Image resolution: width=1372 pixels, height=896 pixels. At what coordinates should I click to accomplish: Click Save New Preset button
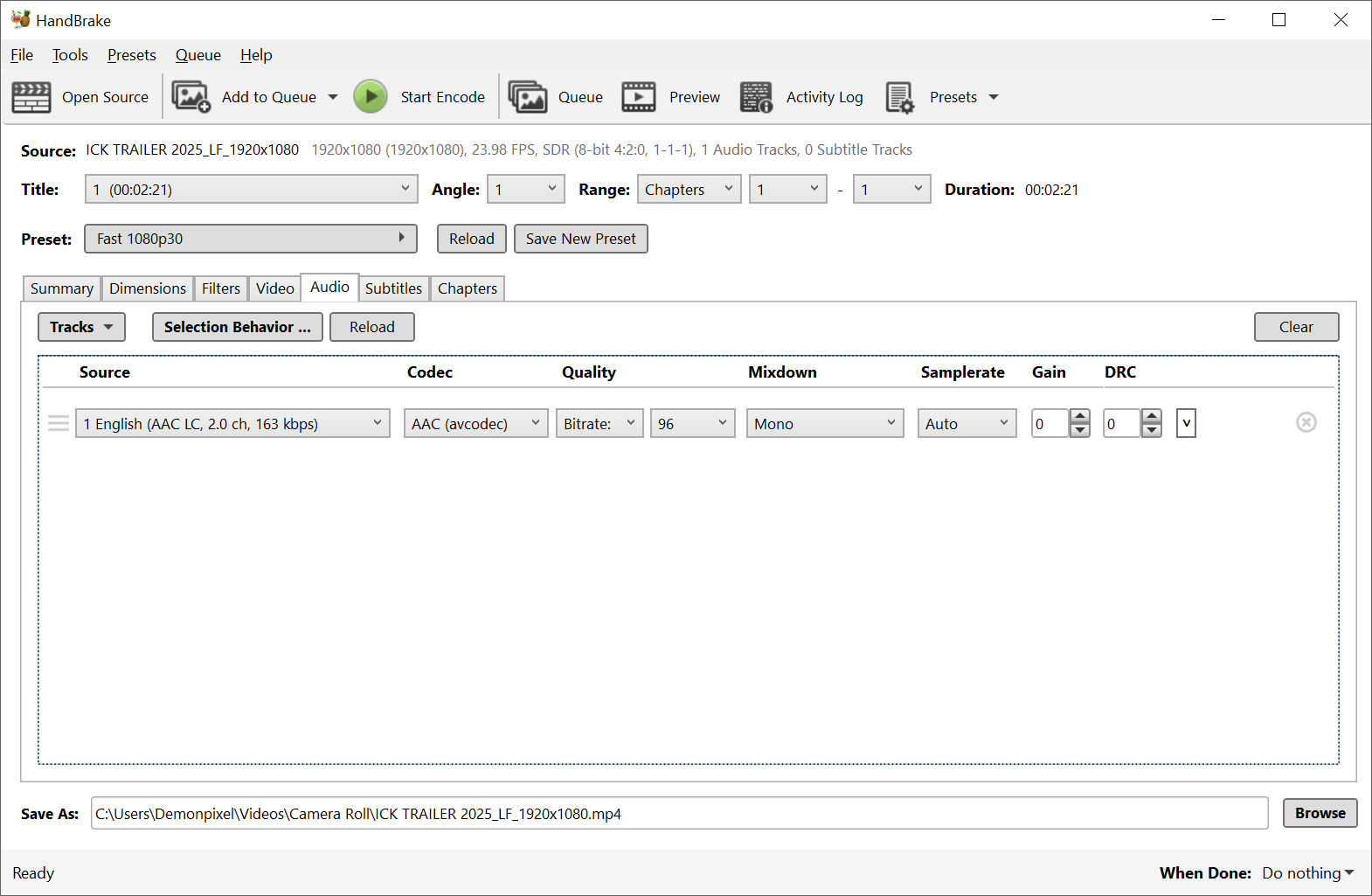tap(581, 239)
